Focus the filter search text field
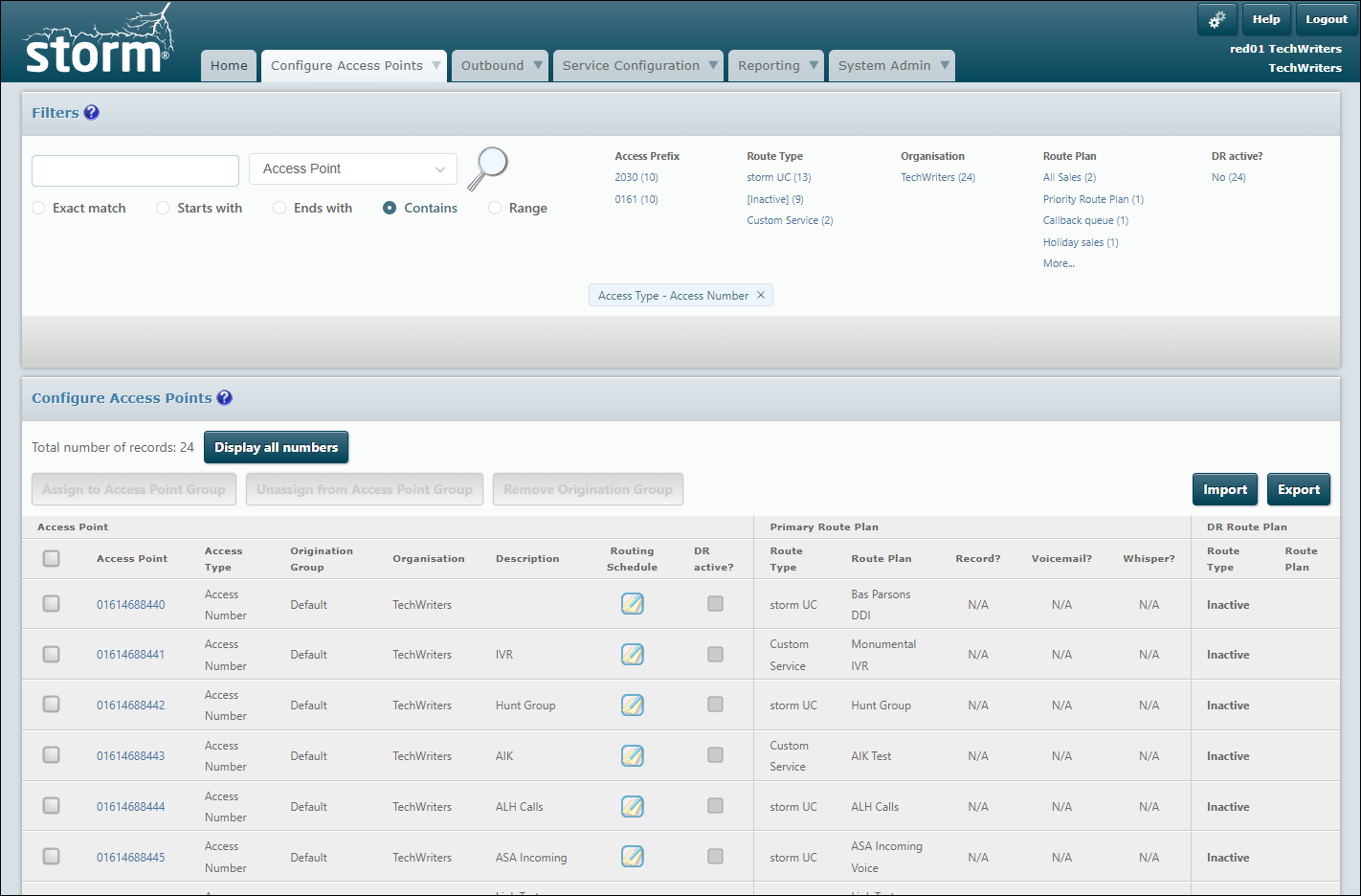The image size is (1361, 896). click(135, 170)
